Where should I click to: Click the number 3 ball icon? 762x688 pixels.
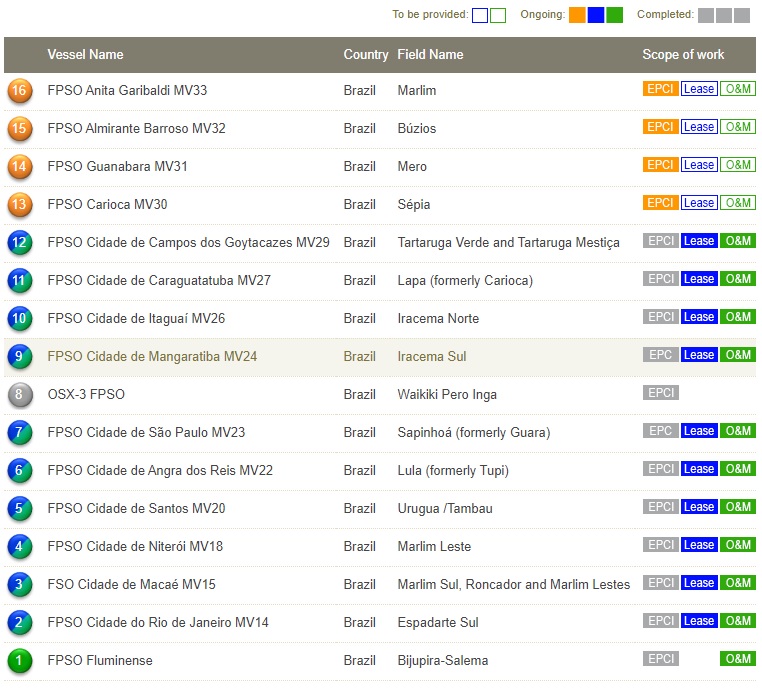coord(19,585)
